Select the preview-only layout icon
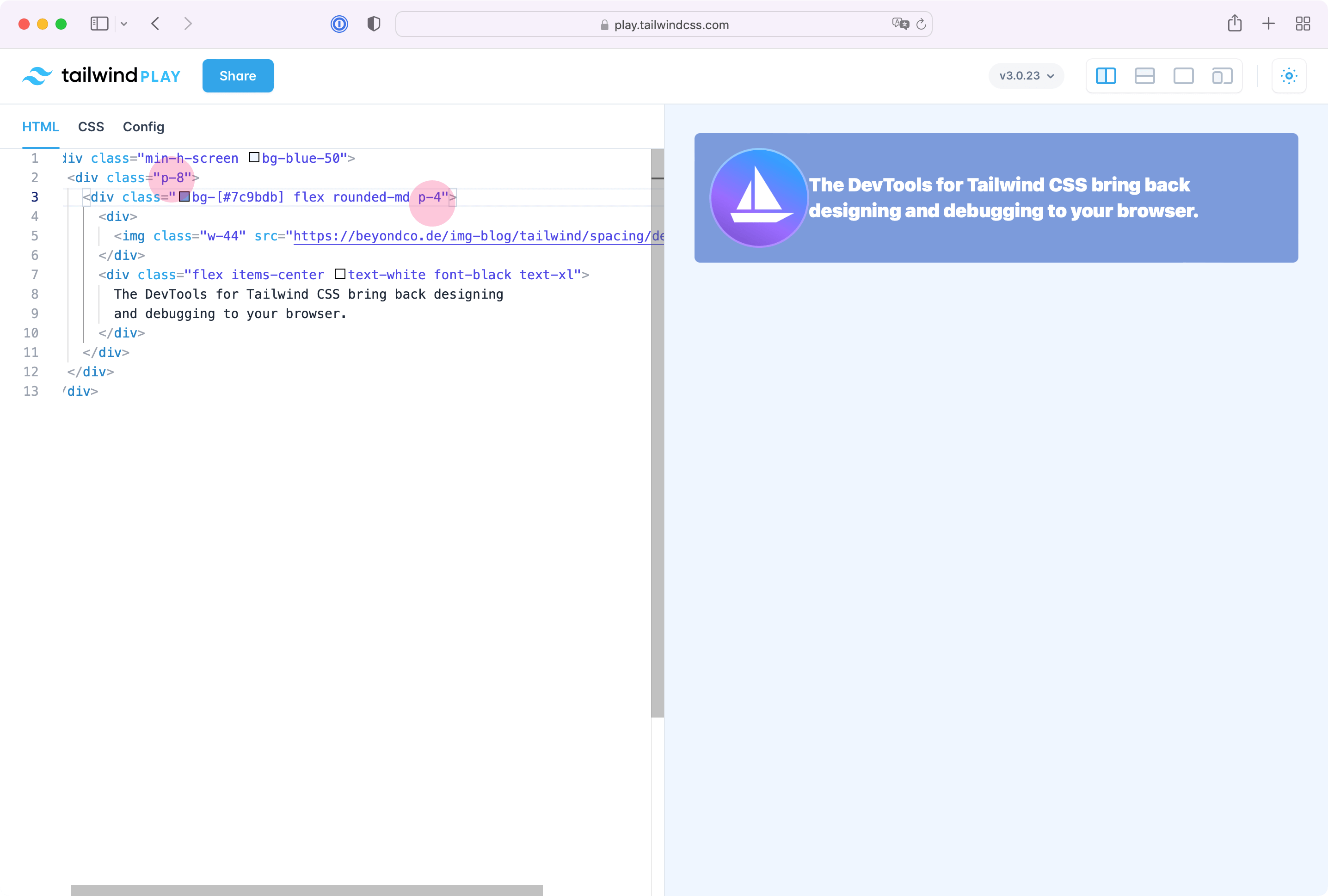This screenshot has width=1328, height=896. coord(1183,75)
